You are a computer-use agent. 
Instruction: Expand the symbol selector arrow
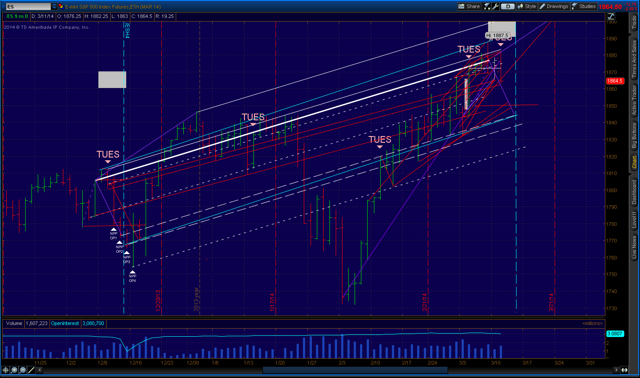pyautogui.click(x=54, y=7)
